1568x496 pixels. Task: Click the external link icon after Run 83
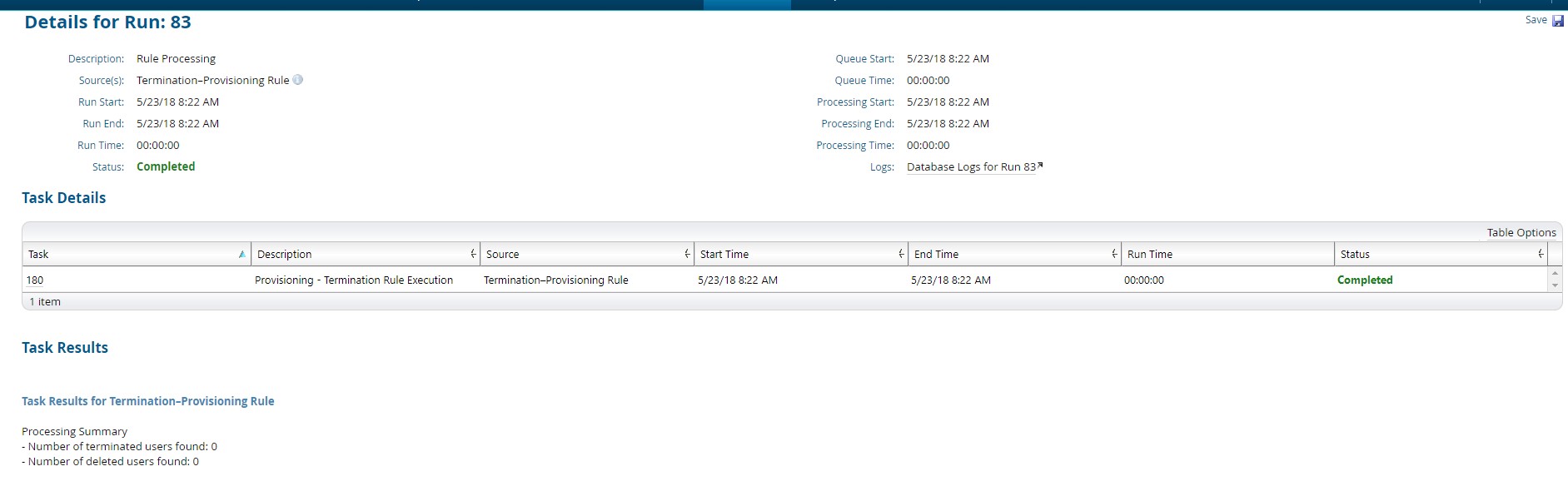click(x=1040, y=166)
